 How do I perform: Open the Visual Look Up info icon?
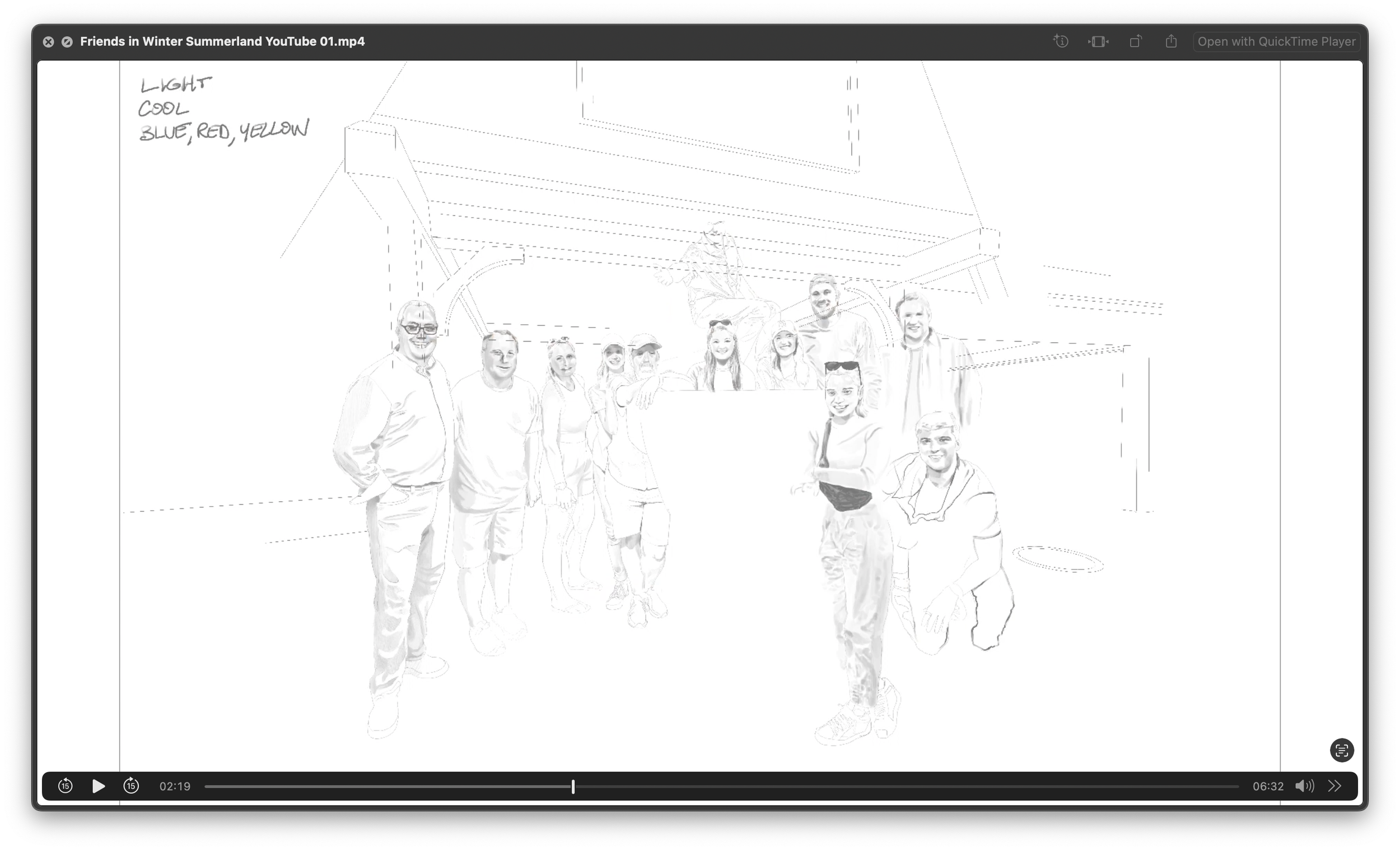pyautogui.click(x=1061, y=41)
